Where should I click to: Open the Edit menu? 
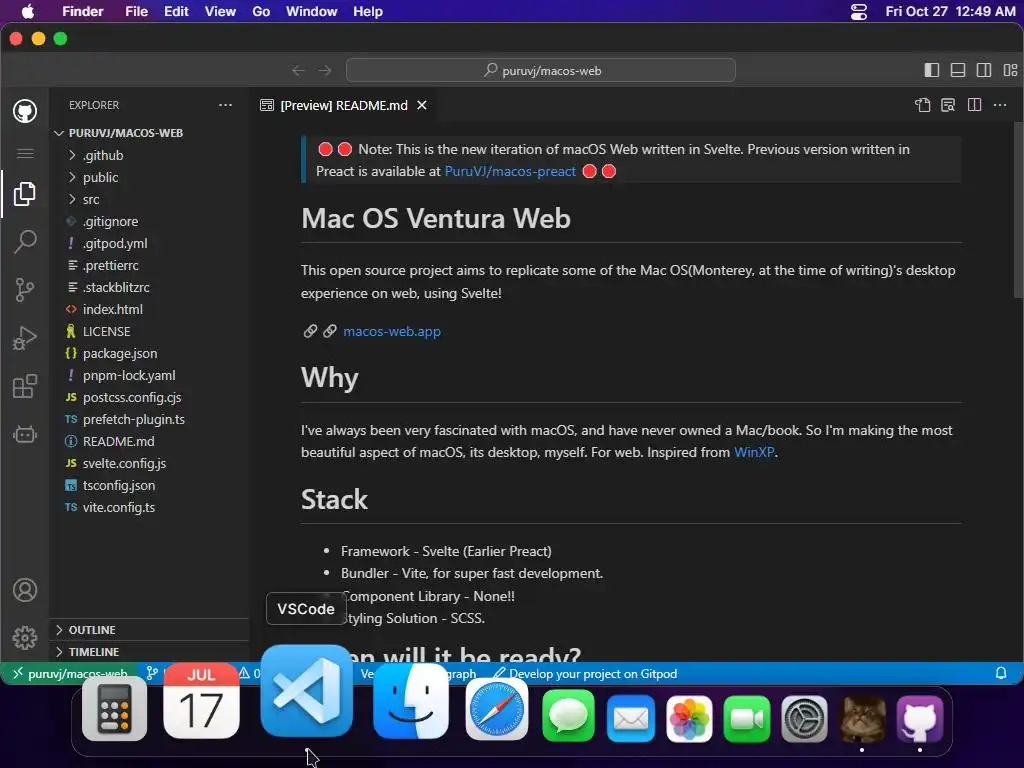[176, 11]
